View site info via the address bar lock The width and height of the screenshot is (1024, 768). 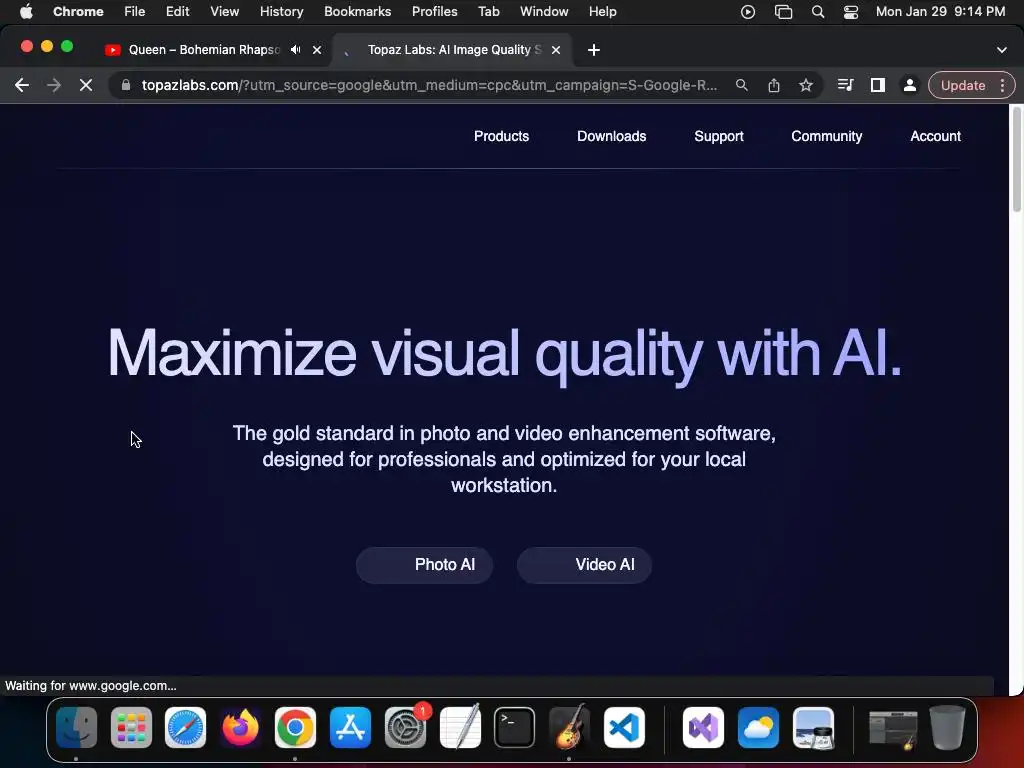(x=126, y=85)
